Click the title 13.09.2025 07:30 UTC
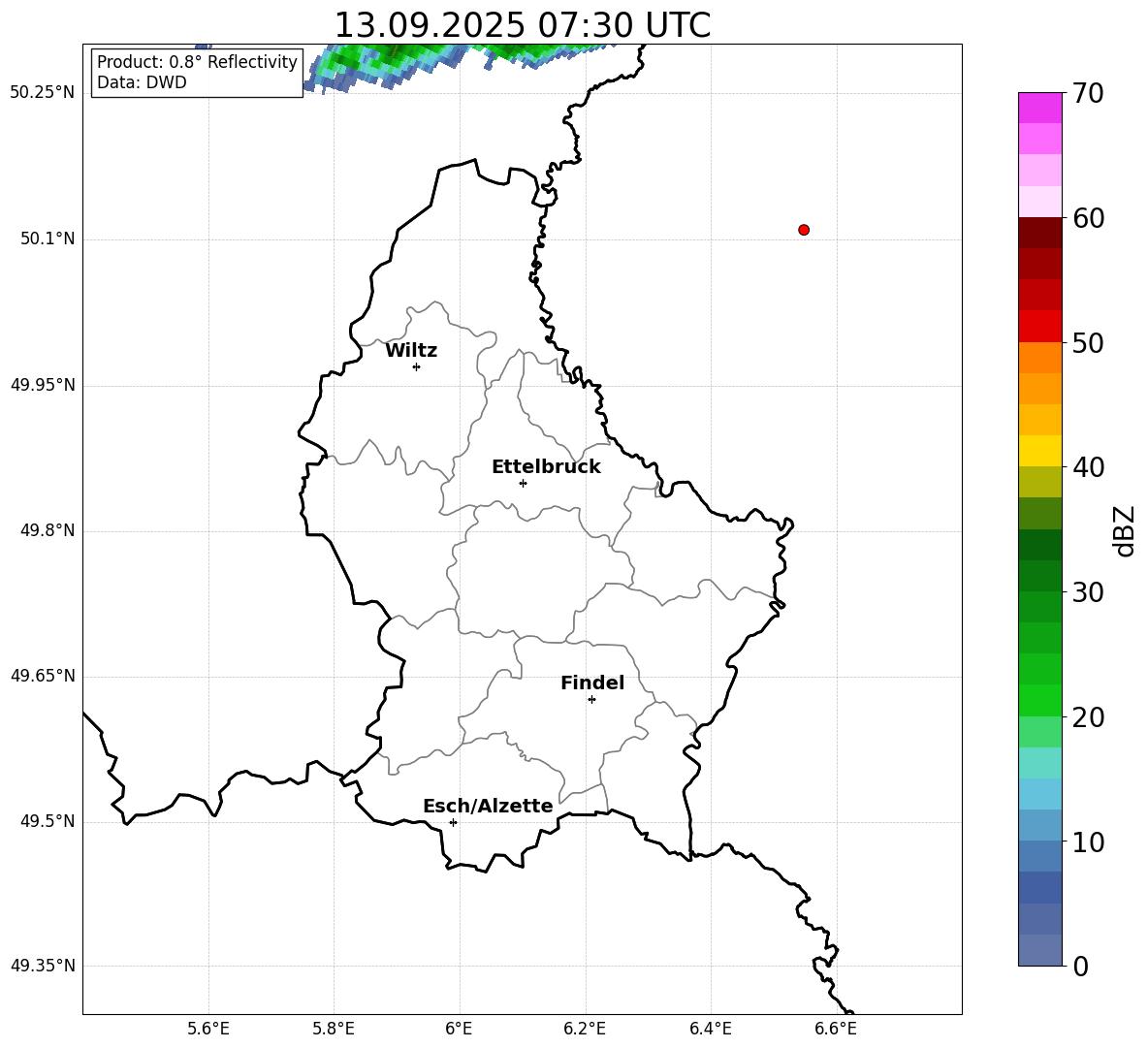Viewport: 1148px width, 1048px height. pos(523,25)
